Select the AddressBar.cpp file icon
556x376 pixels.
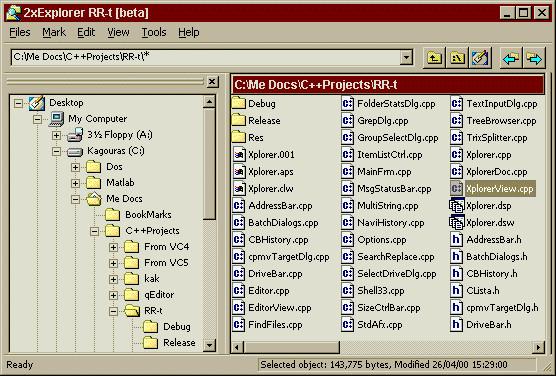239,205
